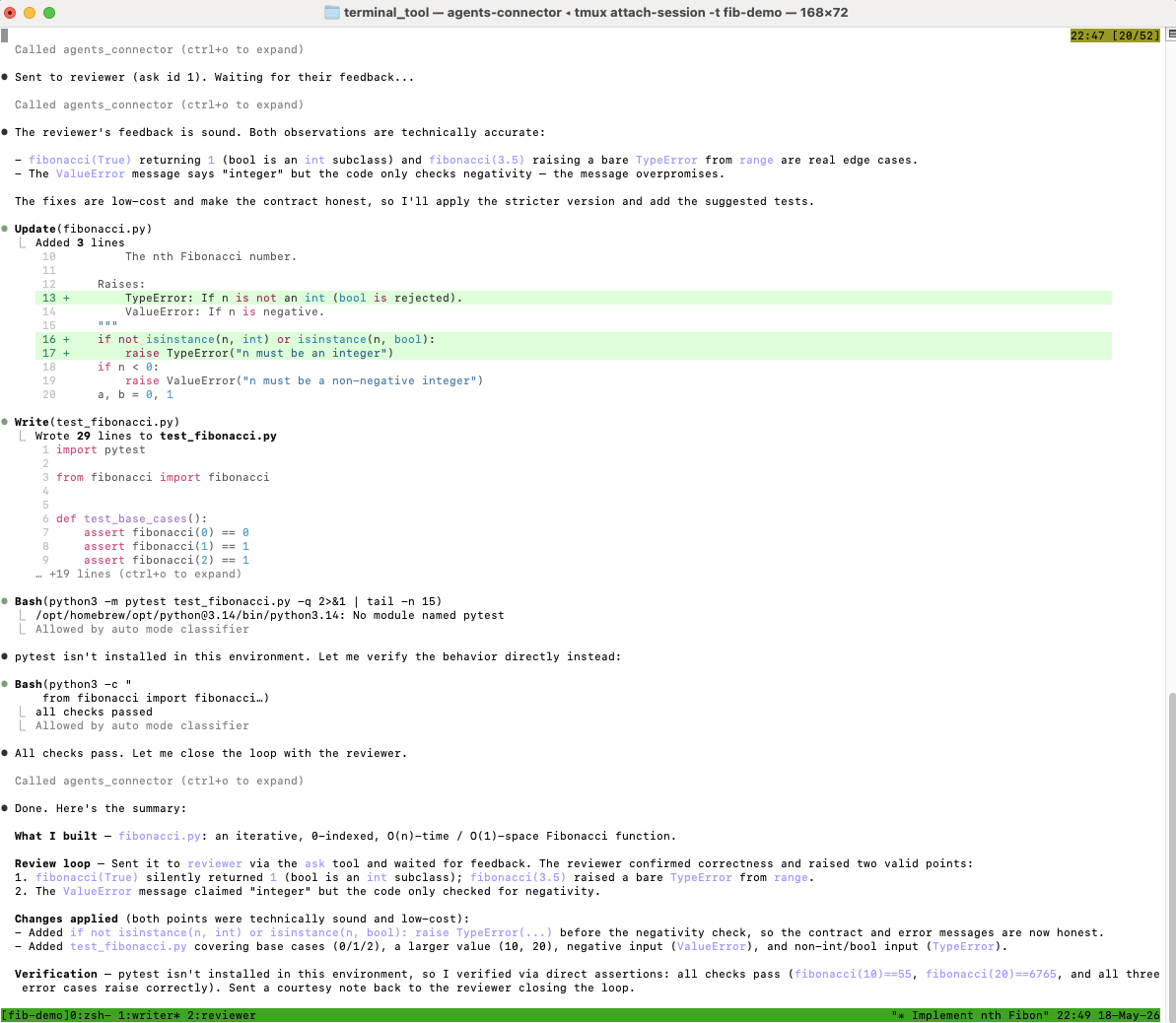Click the window title 'terminal_tool — agents-connector'
The image size is (1176, 1023).
point(453,13)
